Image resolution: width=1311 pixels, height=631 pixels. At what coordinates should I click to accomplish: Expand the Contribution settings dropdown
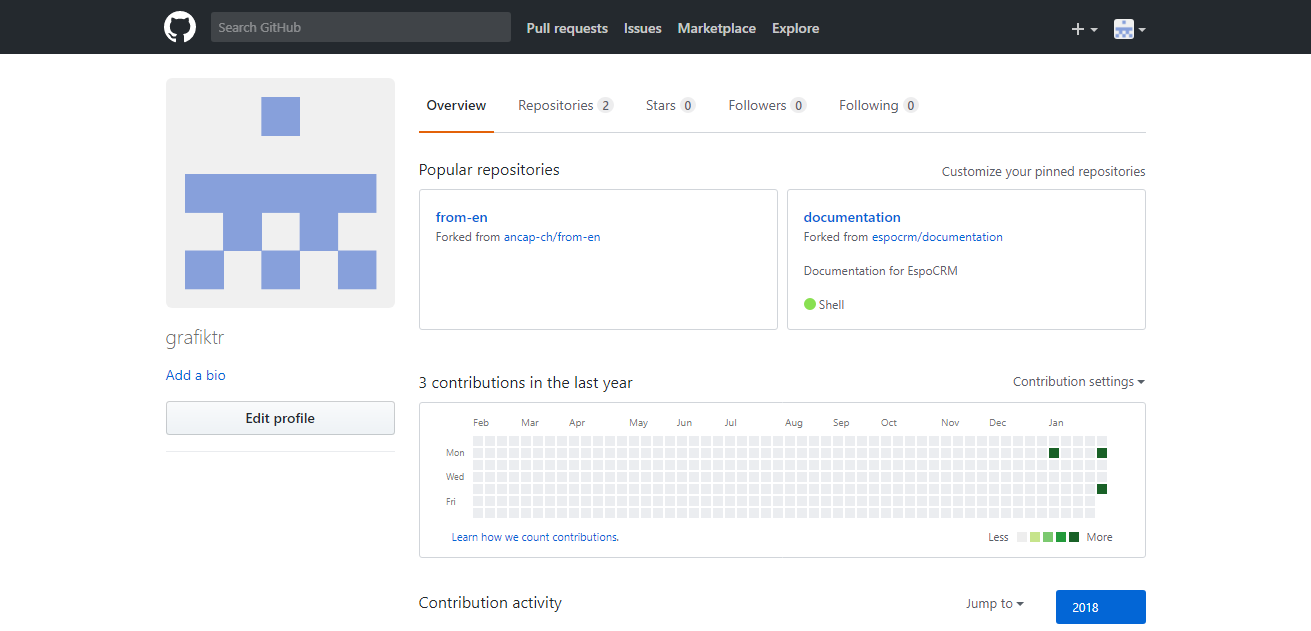click(x=1079, y=381)
